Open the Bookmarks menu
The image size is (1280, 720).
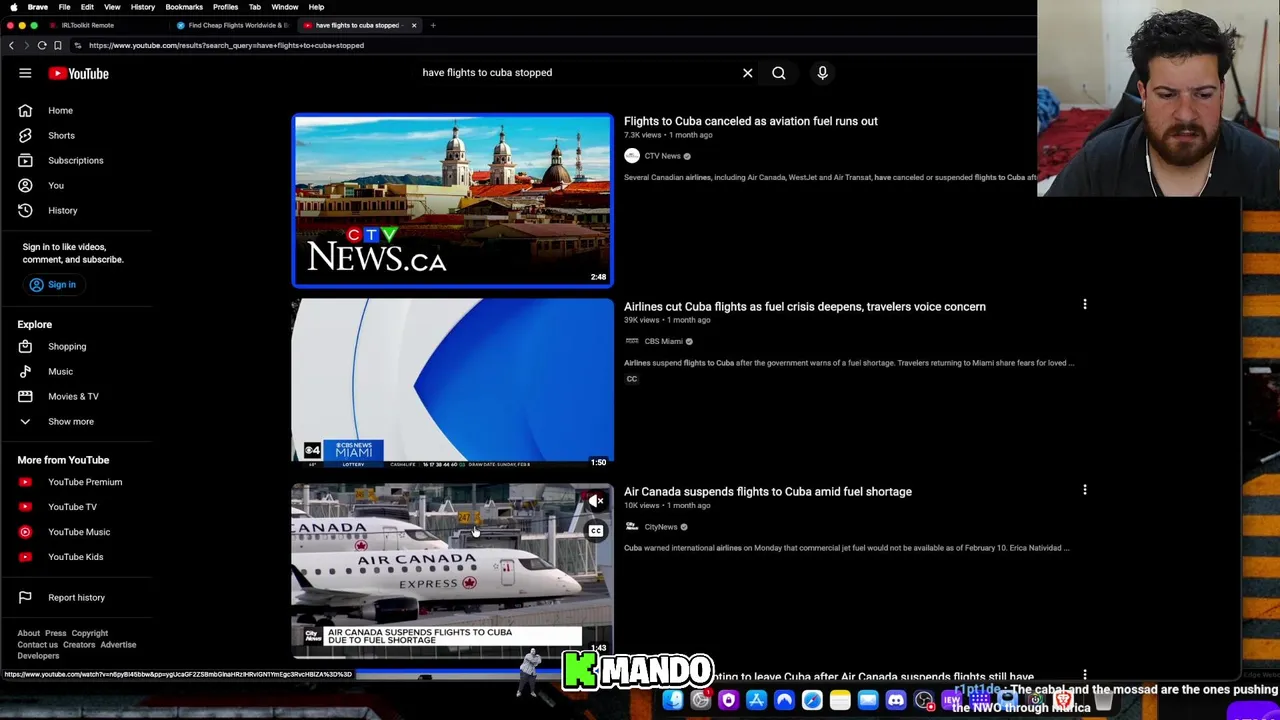pyautogui.click(x=184, y=7)
